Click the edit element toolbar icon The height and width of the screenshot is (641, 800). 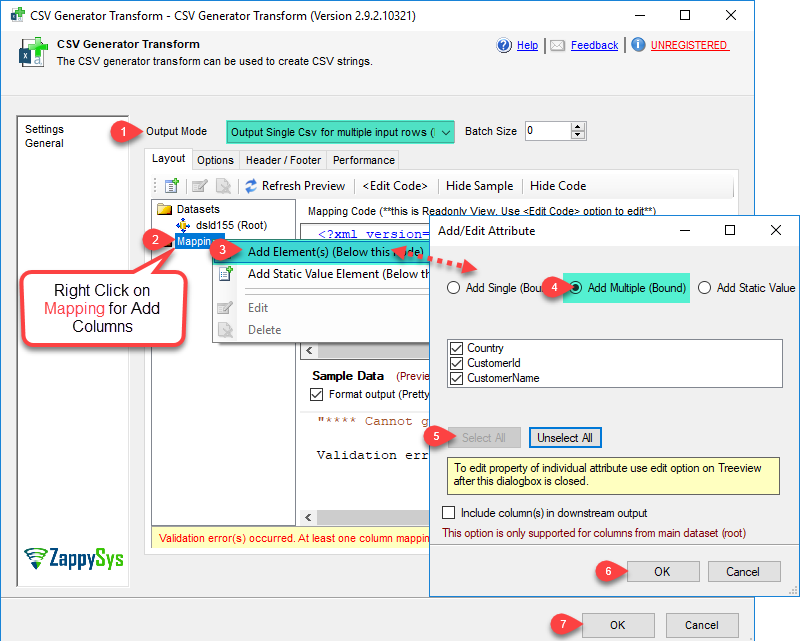pyautogui.click(x=199, y=186)
